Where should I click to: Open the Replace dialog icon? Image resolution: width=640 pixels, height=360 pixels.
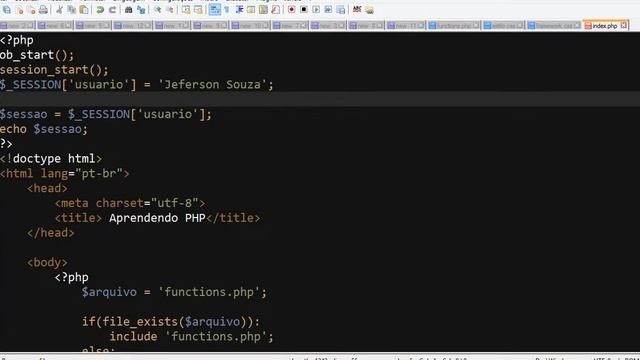(141, 10)
